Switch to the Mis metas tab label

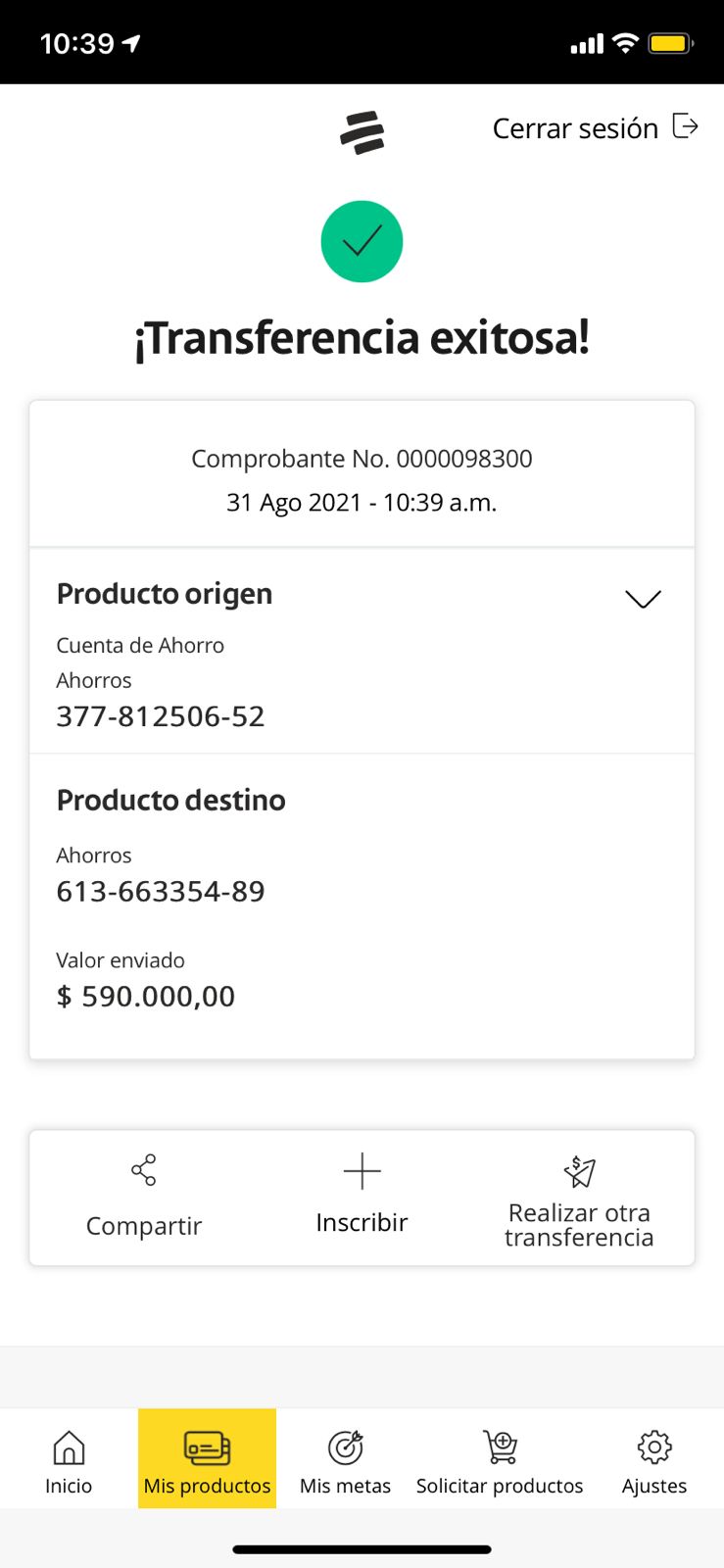pos(345,1486)
